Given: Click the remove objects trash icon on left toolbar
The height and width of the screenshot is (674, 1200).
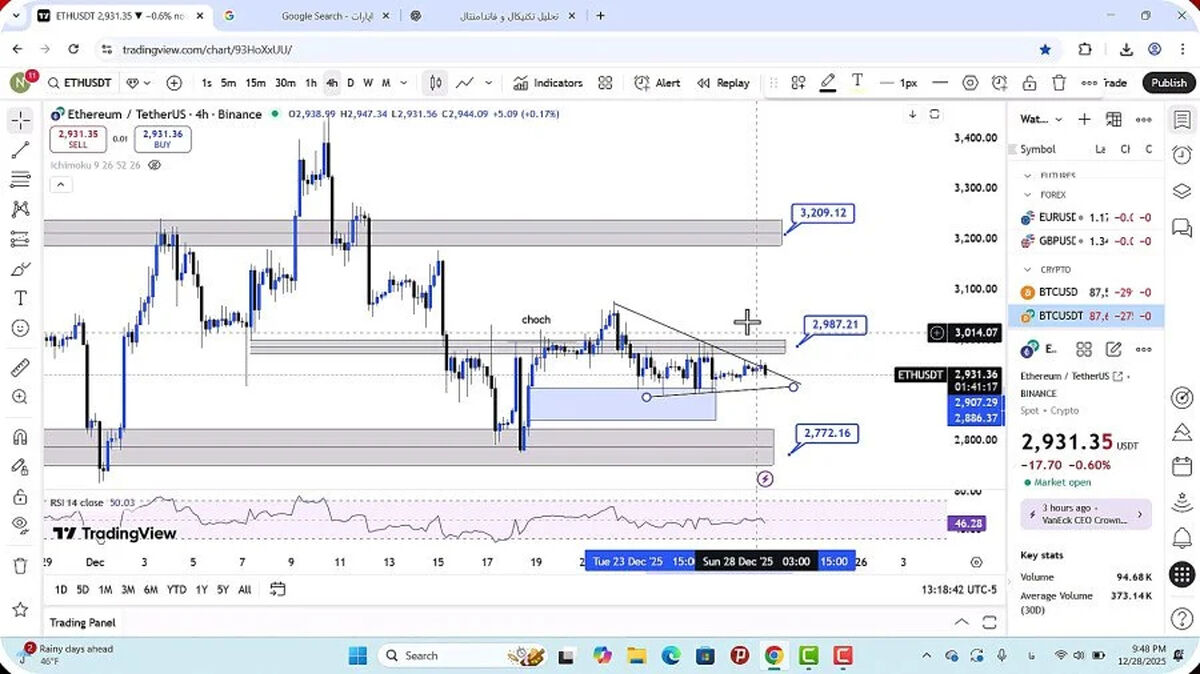Looking at the screenshot, I should (20, 566).
